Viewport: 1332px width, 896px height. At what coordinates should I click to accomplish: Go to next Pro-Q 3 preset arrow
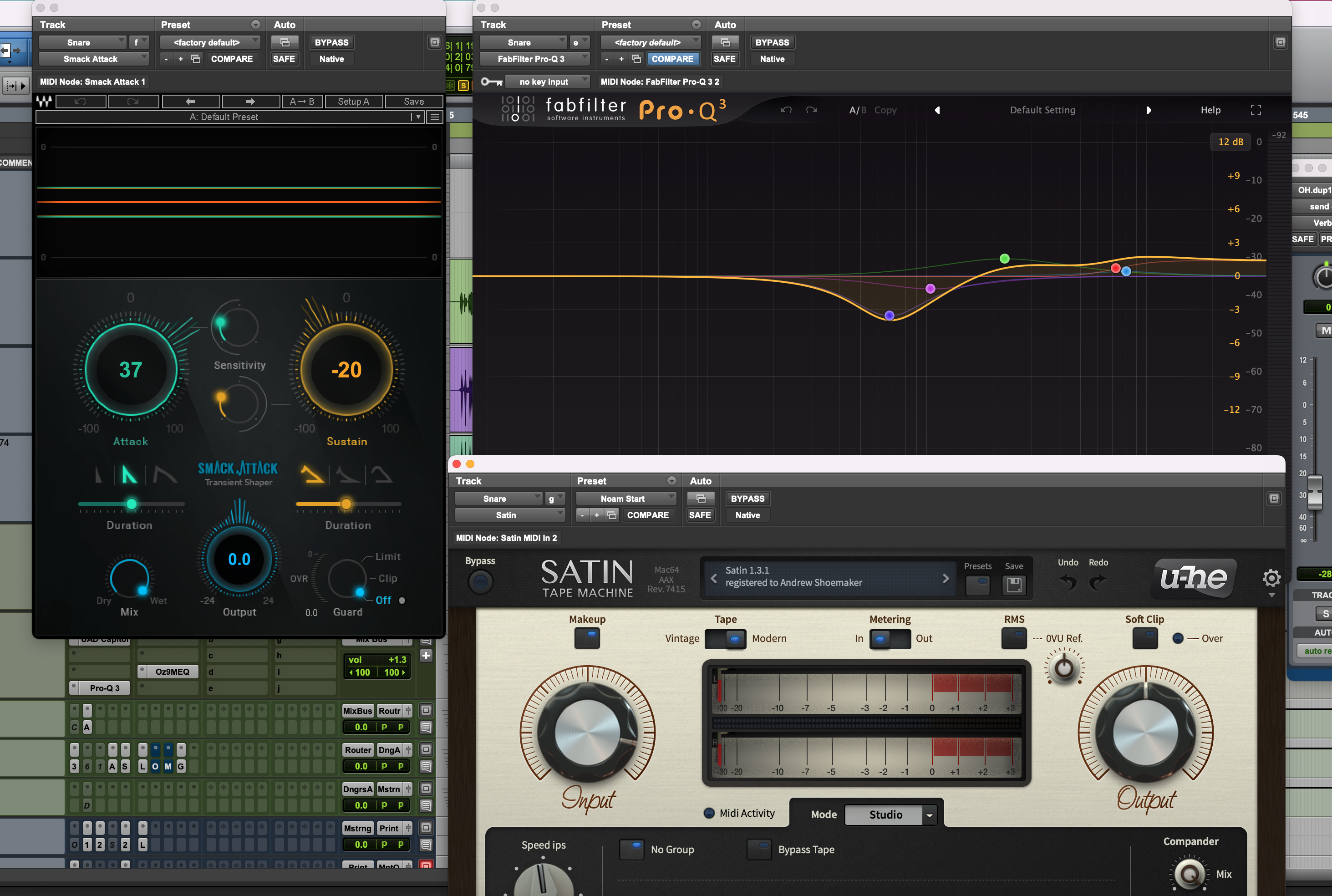[1149, 110]
